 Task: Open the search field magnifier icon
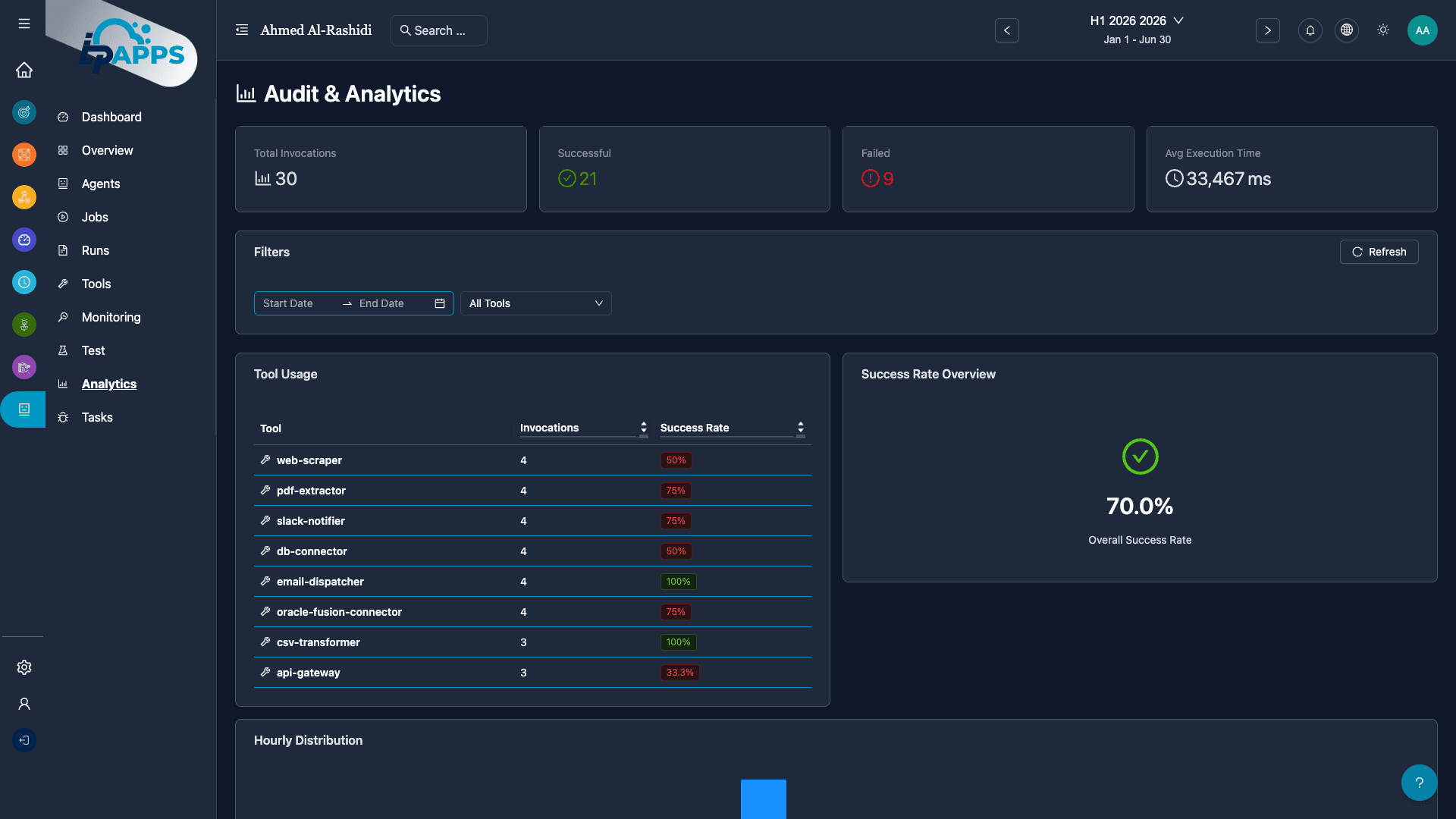pos(406,30)
